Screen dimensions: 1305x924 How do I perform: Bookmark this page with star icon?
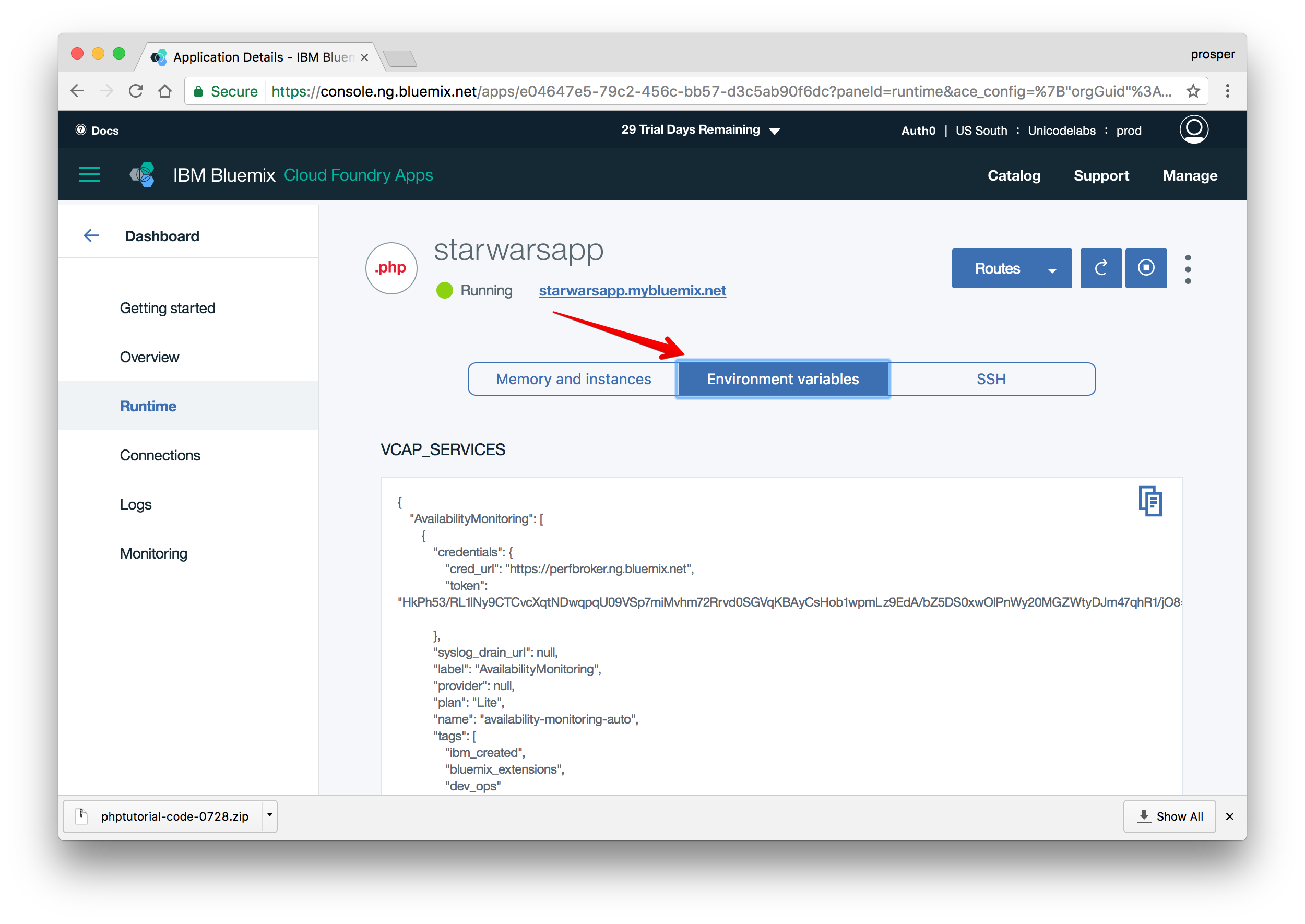(x=1193, y=91)
